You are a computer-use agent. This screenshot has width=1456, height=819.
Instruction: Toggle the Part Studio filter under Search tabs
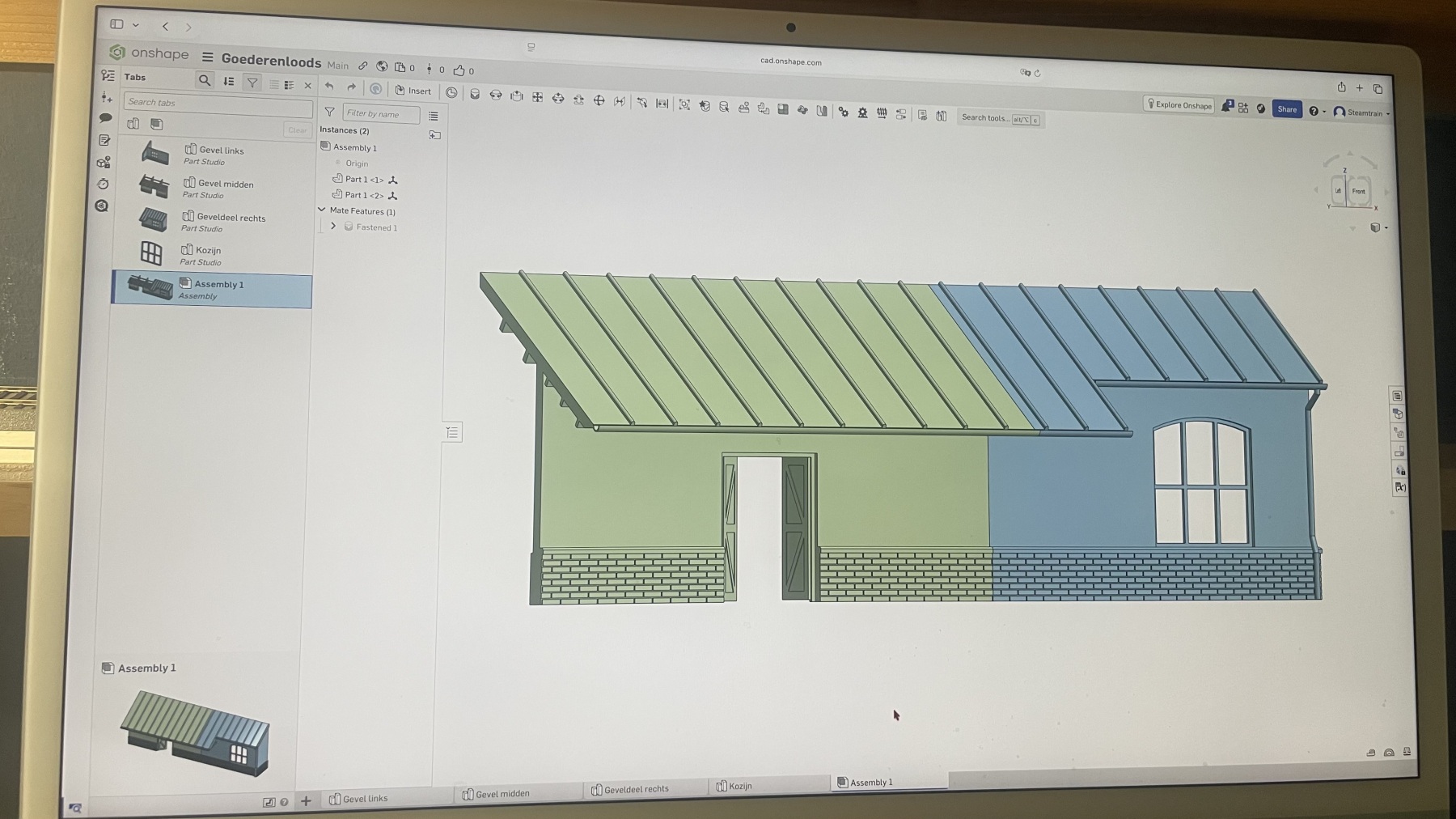(133, 124)
